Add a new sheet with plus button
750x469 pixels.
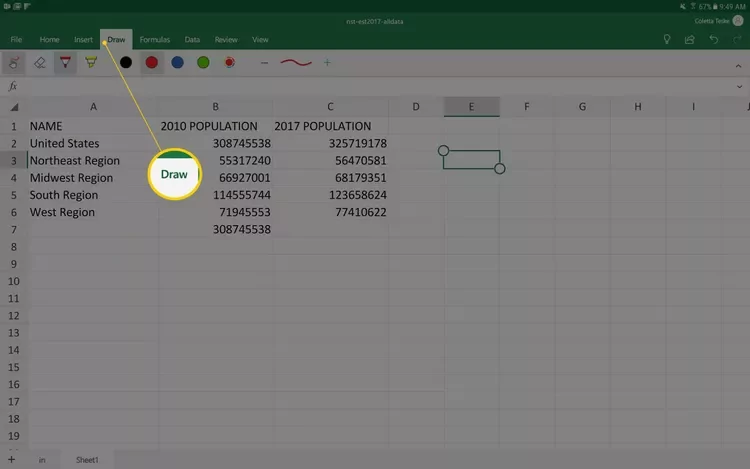coord(12,459)
